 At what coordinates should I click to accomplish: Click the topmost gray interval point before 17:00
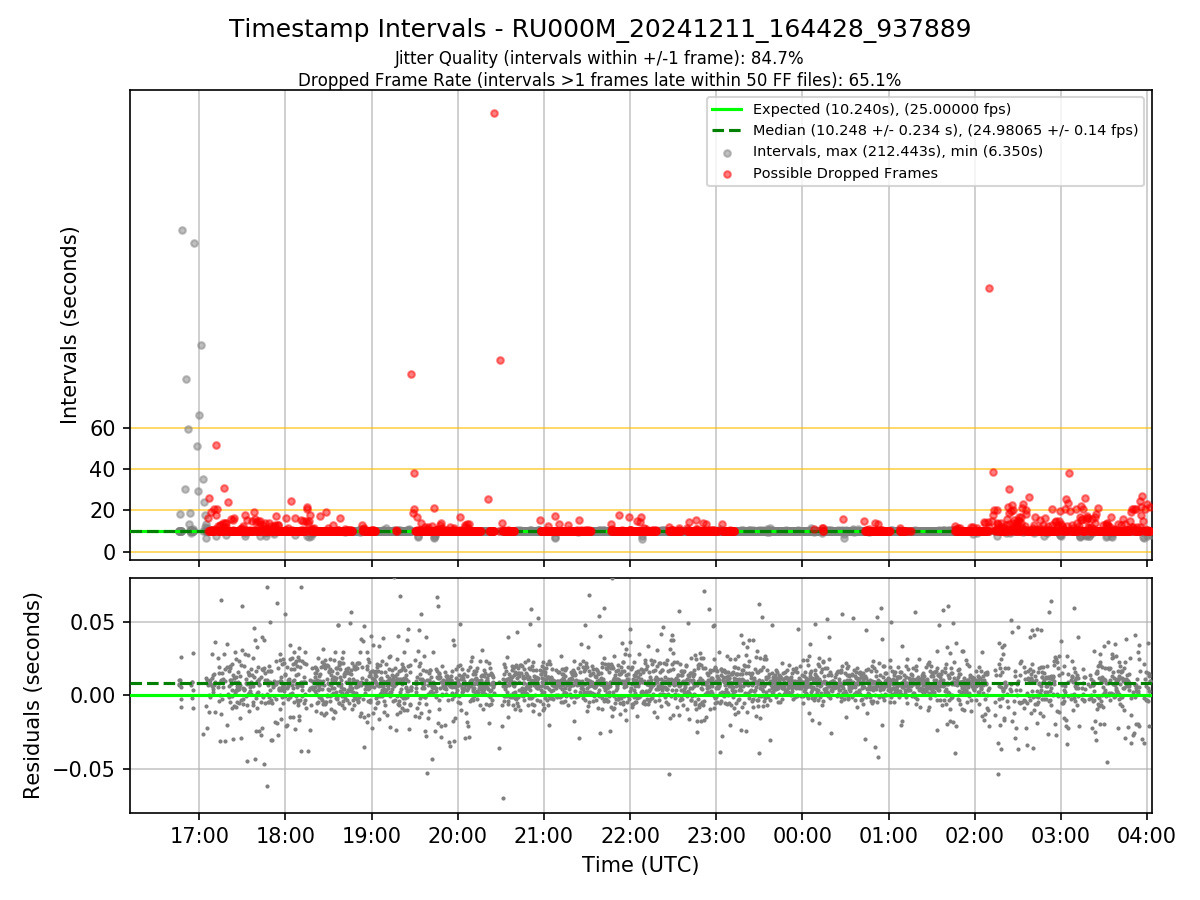tap(182, 230)
